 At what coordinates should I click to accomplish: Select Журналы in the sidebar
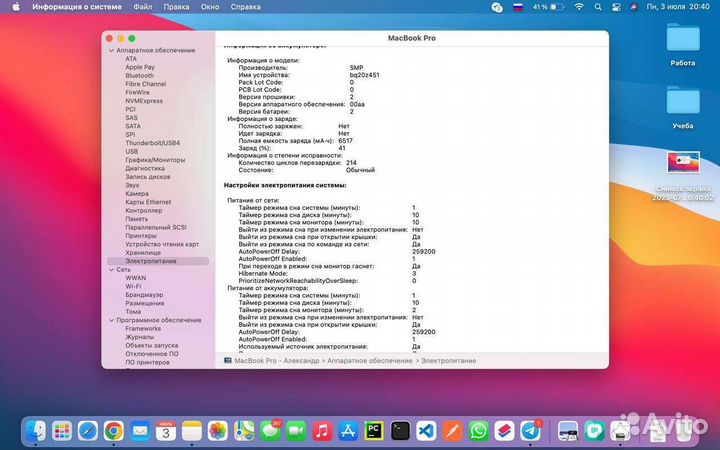tap(140, 337)
